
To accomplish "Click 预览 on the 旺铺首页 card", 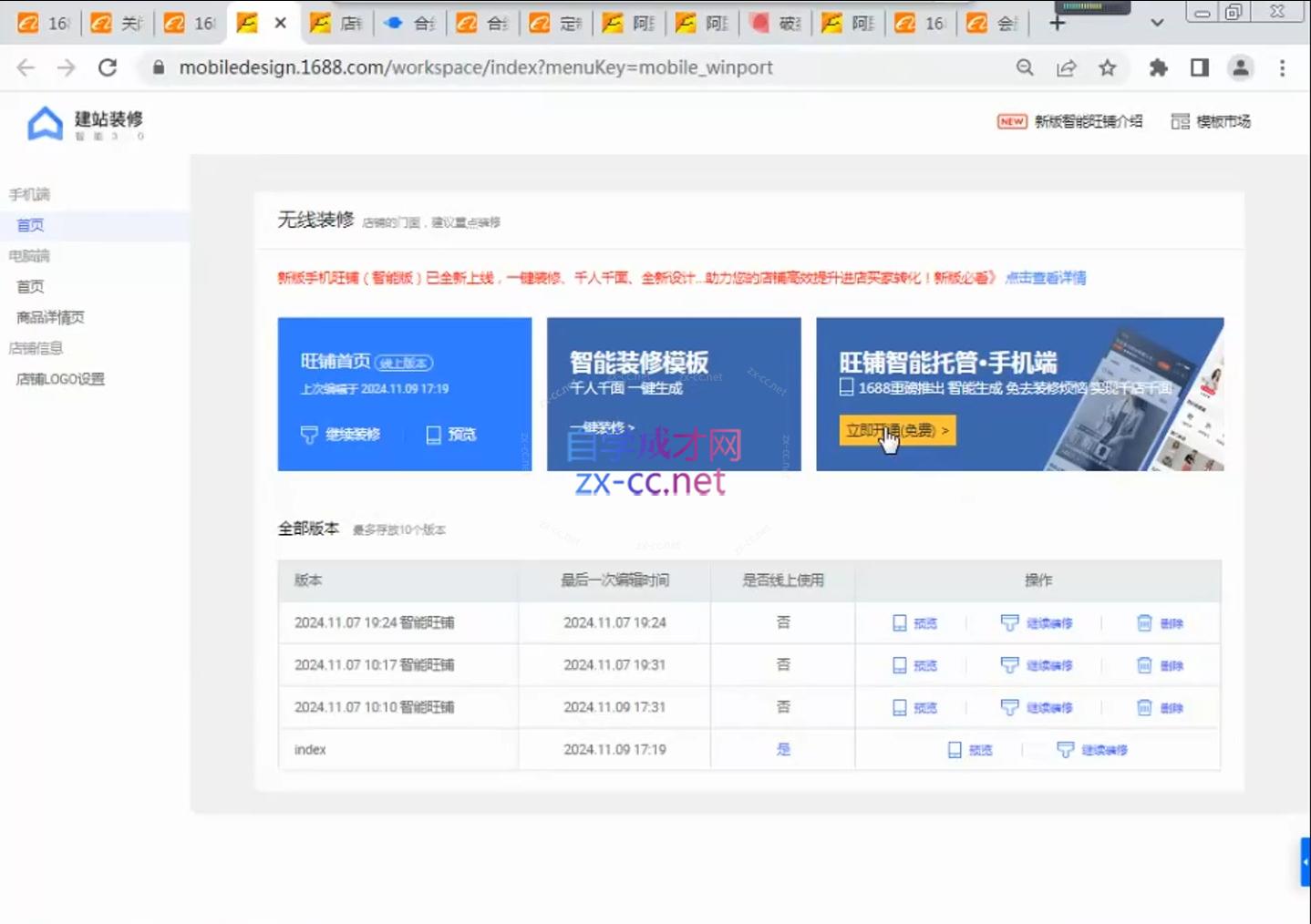I will tap(451, 435).
